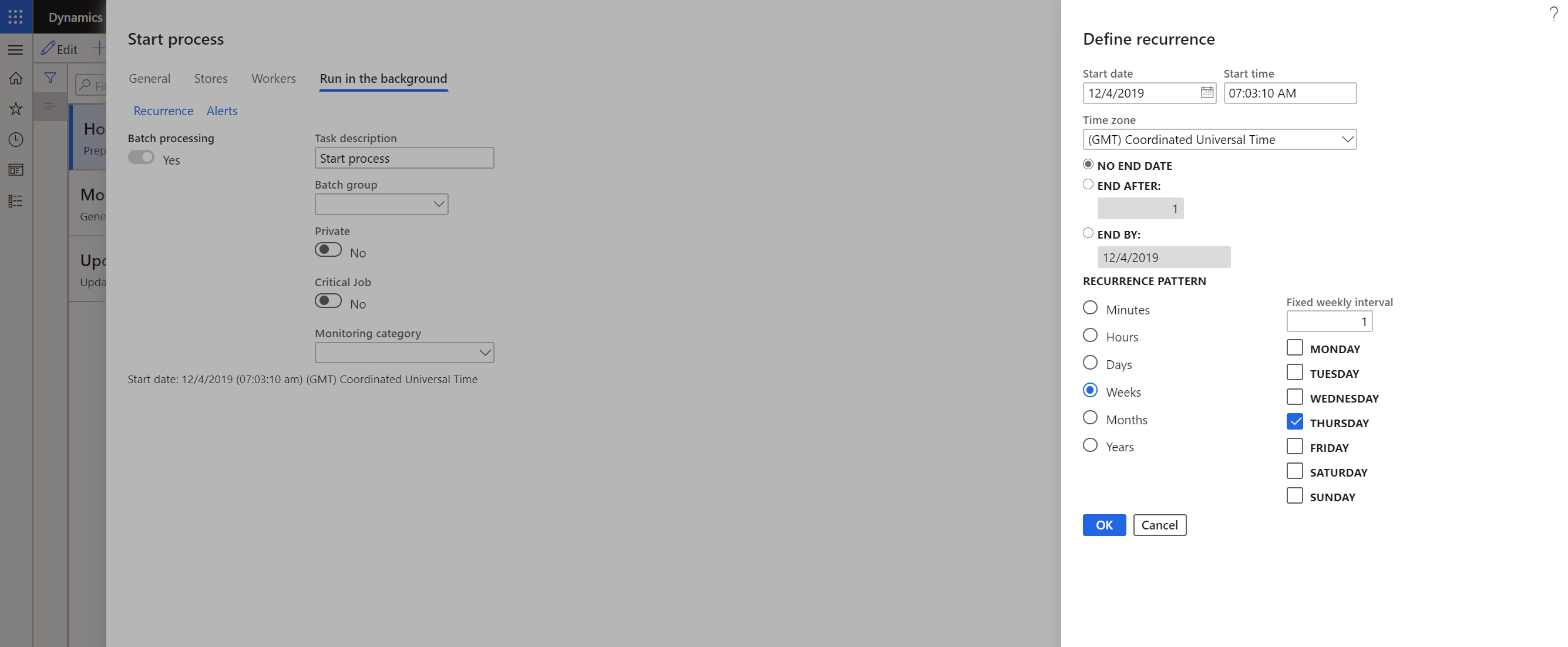
Task: Click the Recurrence tab link
Action: tap(163, 110)
